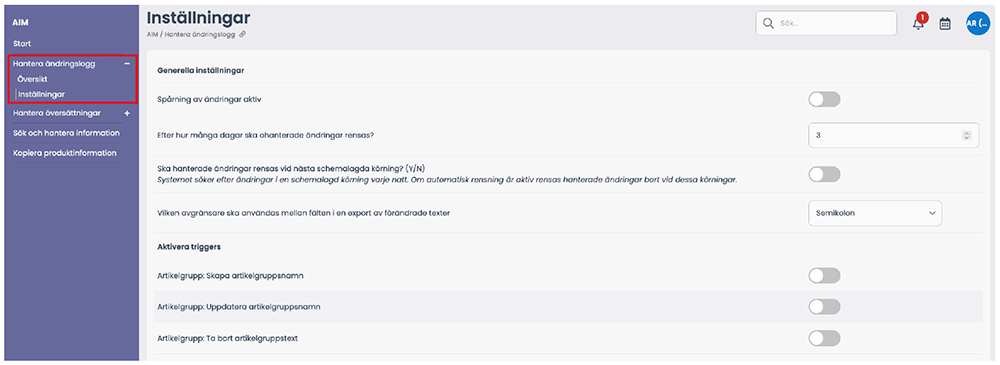This screenshot has height=365, width=1000.
Task: Go to Start in the sidebar
Action: coord(22,44)
